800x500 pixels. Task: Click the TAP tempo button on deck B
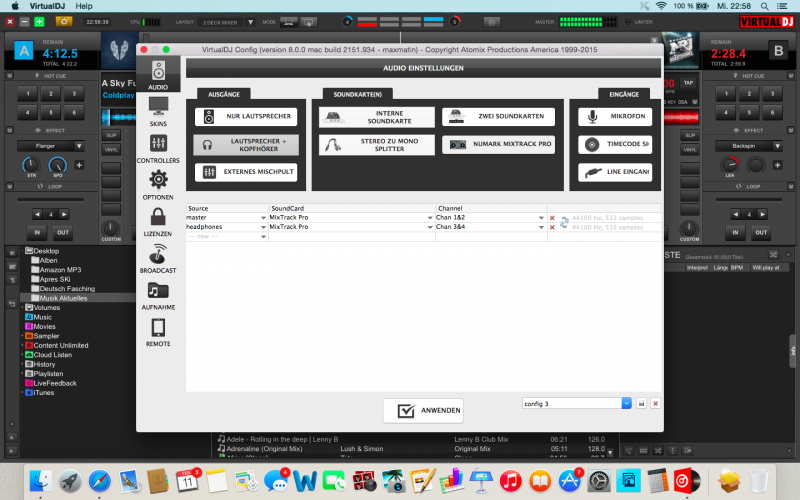[688, 83]
